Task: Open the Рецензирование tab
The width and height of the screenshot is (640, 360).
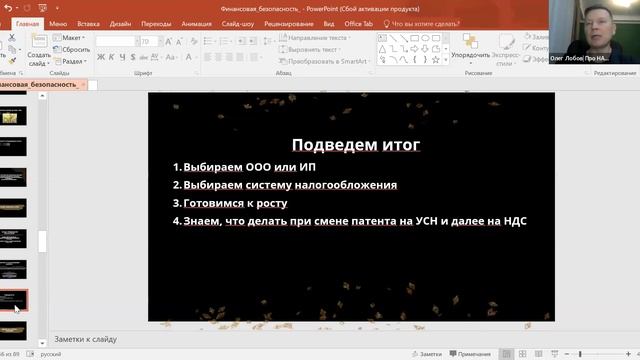Action: point(289,24)
